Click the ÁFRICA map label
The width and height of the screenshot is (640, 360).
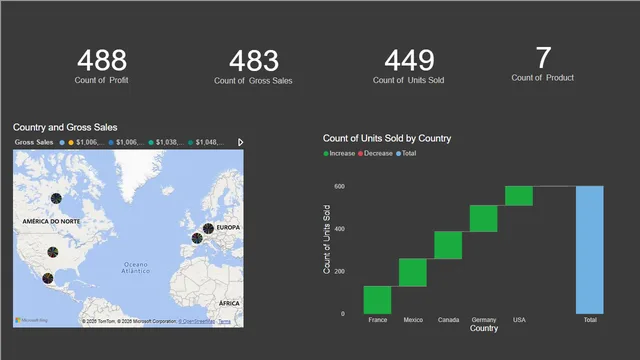pyautogui.click(x=229, y=303)
